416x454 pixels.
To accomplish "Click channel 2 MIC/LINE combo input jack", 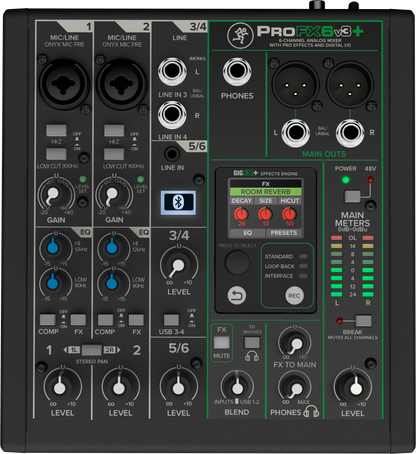I will (x=122, y=84).
